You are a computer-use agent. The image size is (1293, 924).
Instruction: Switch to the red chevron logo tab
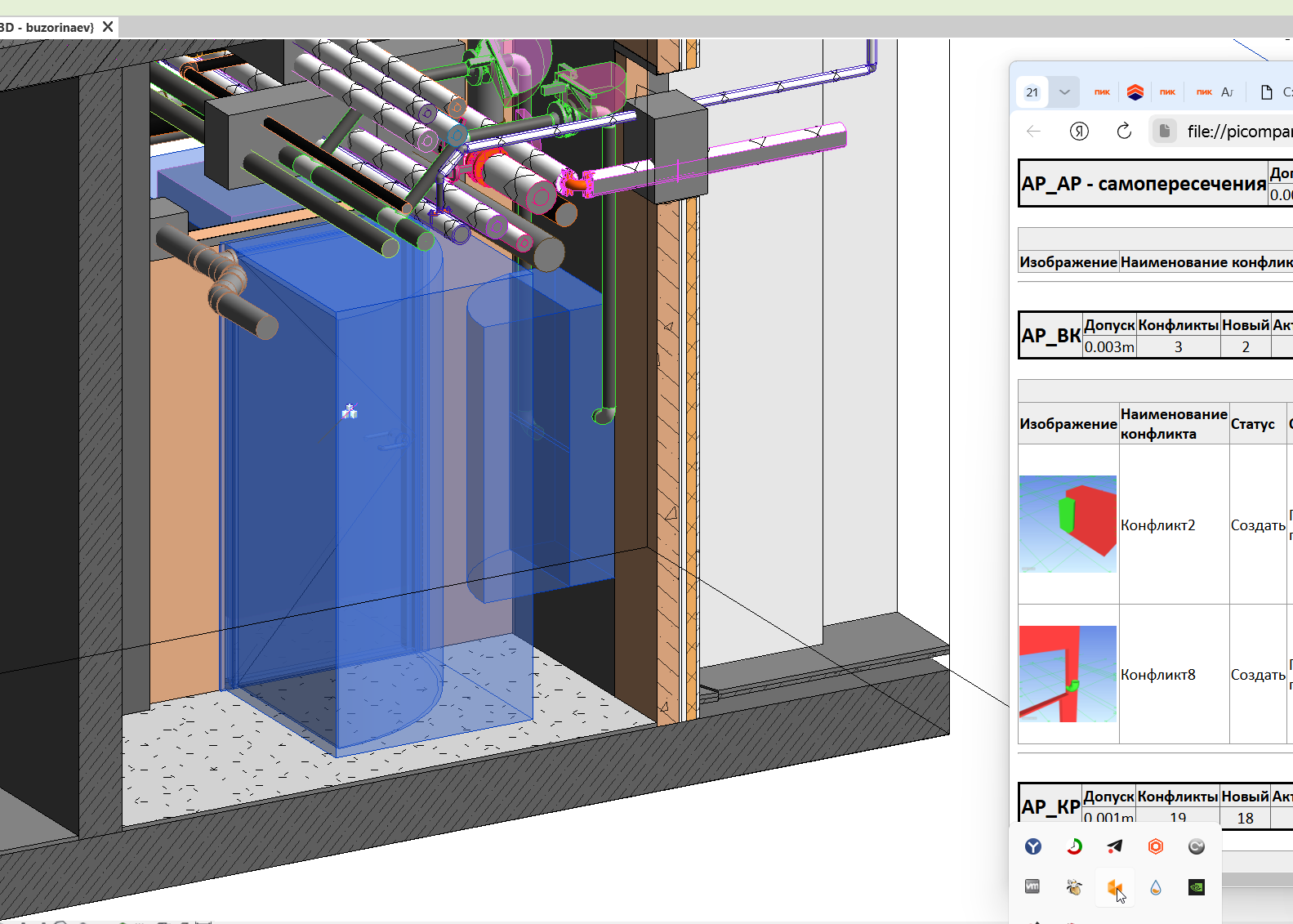1135,92
